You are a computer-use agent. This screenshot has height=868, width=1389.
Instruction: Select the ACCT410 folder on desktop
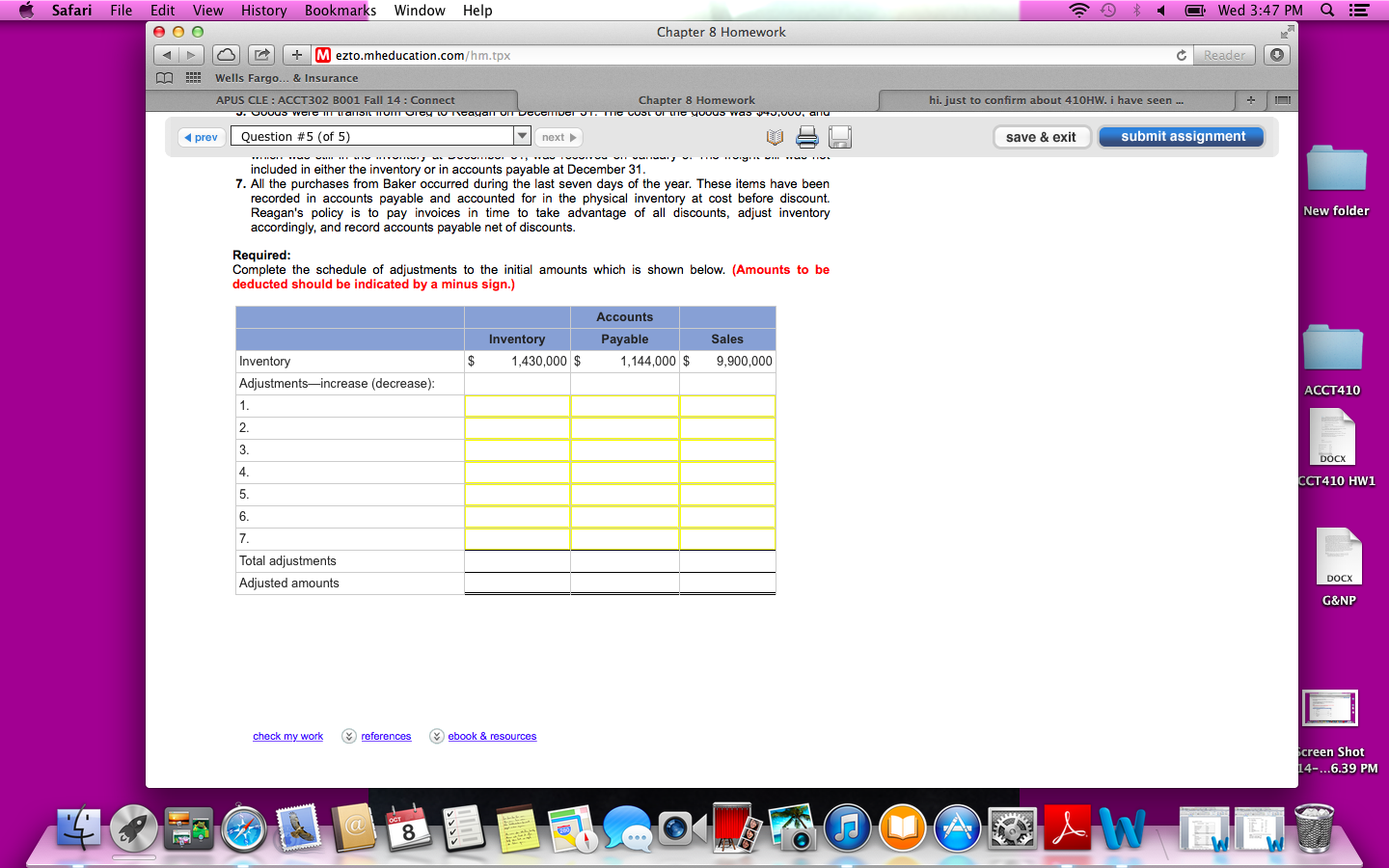(1332, 360)
